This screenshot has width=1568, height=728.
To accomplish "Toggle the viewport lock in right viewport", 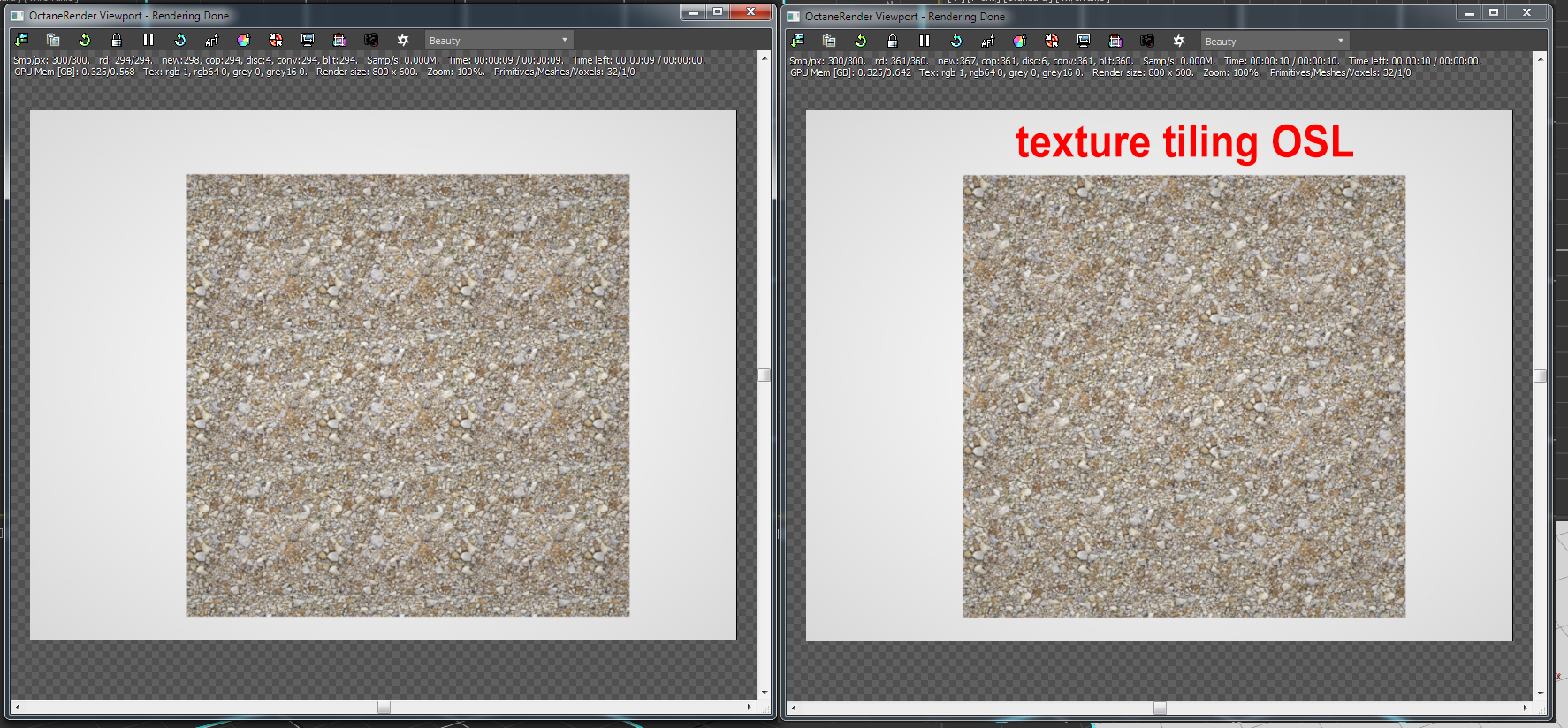I will [x=893, y=41].
